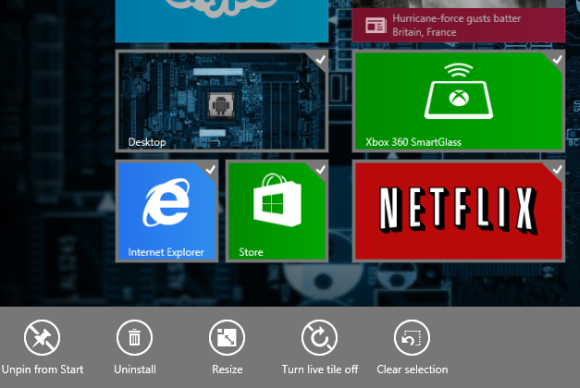Uncheck the Desktop tile checkmark
The width and height of the screenshot is (580, 388).
point(320,59)
